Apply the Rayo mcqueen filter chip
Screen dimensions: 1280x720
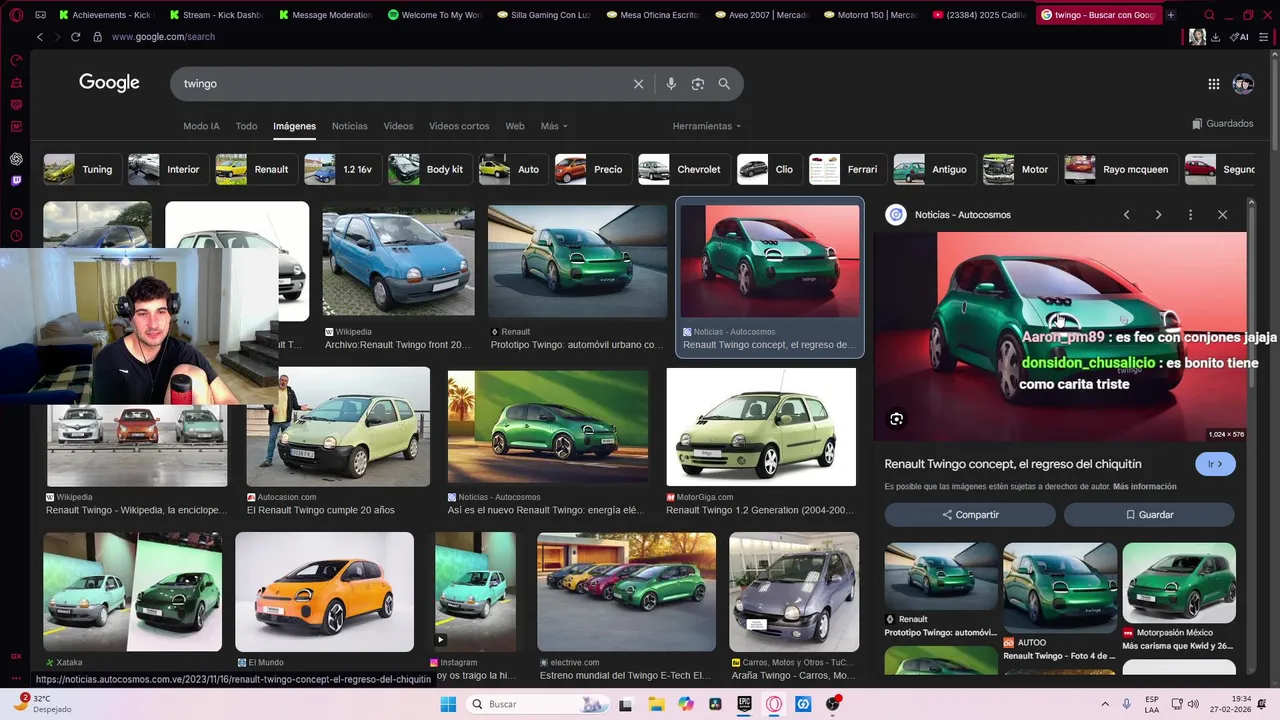(x=1121, y=170)
